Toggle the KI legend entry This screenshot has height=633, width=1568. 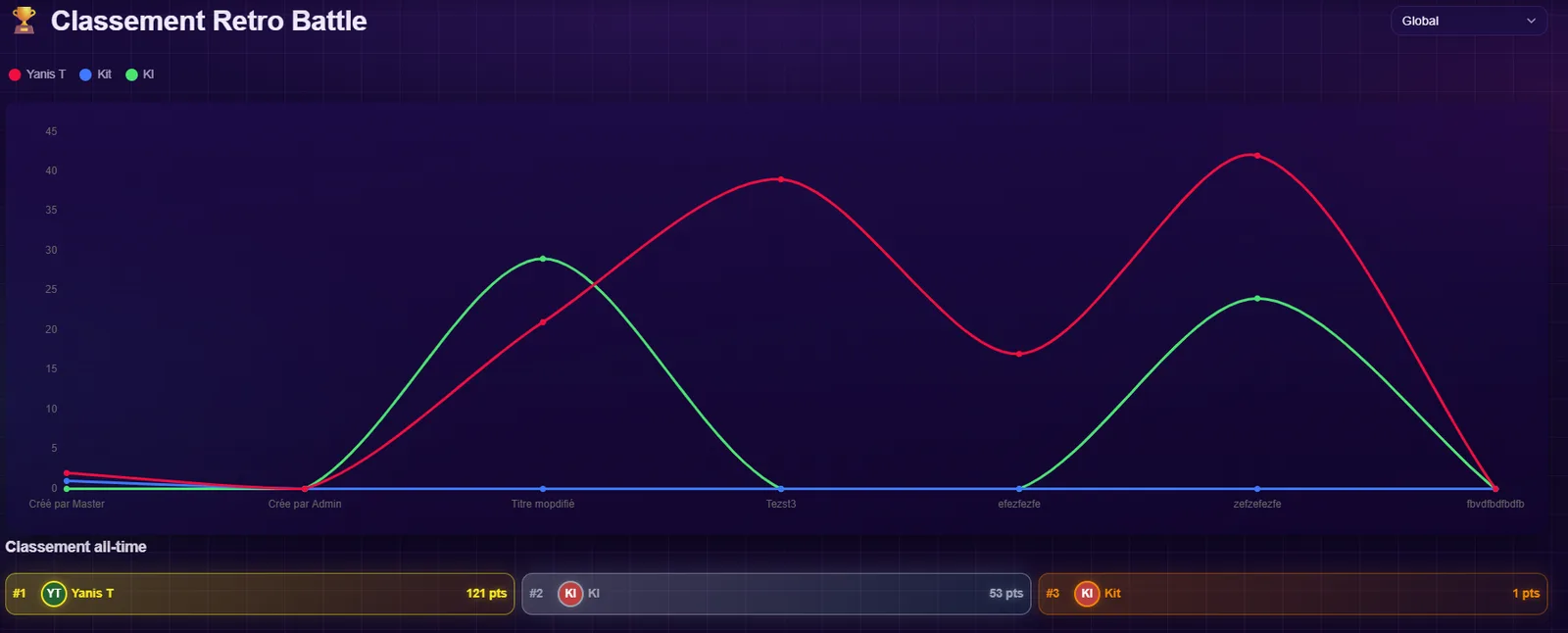coord(140,74)
